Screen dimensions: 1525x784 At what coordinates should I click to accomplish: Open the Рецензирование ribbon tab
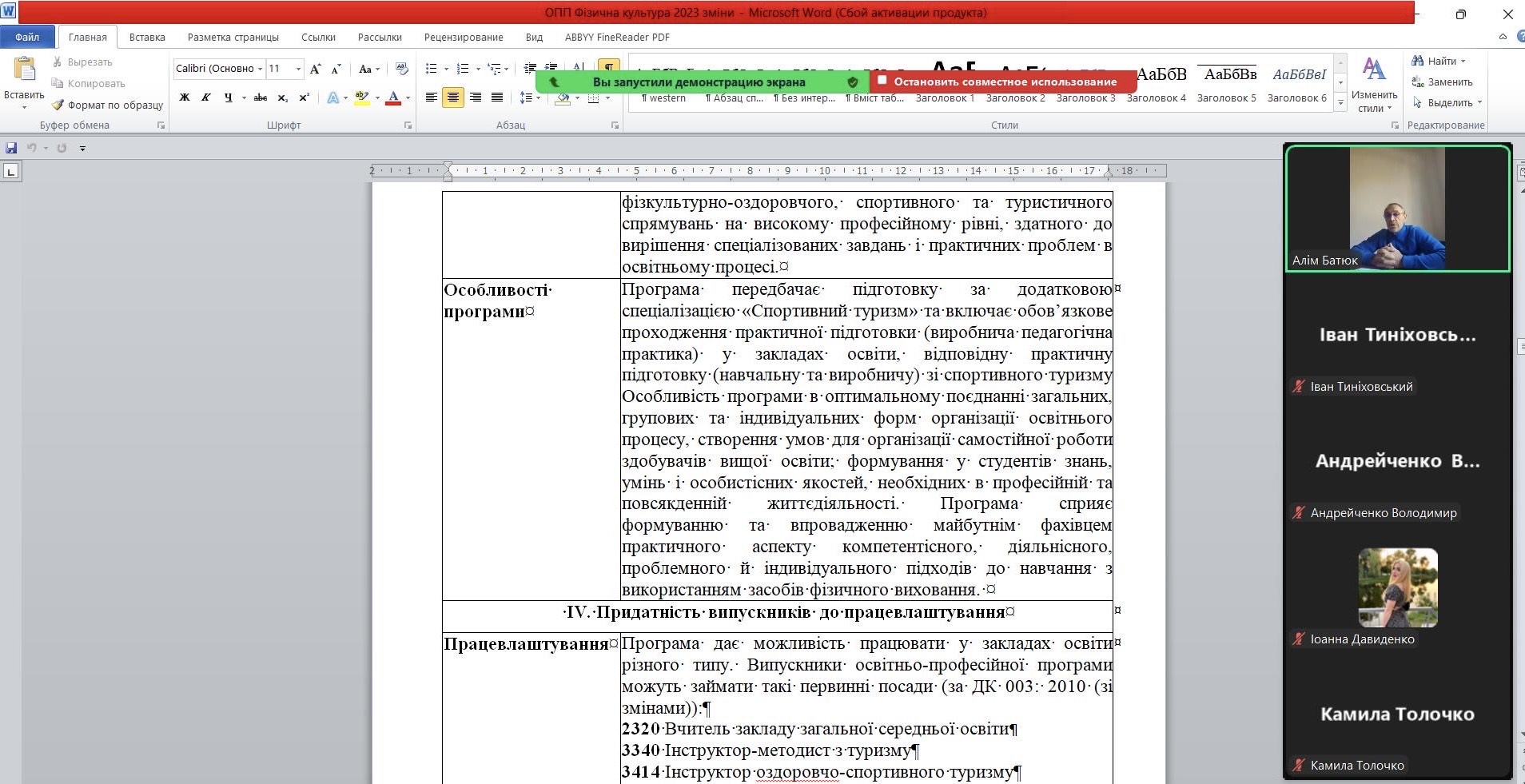[464, 38]
